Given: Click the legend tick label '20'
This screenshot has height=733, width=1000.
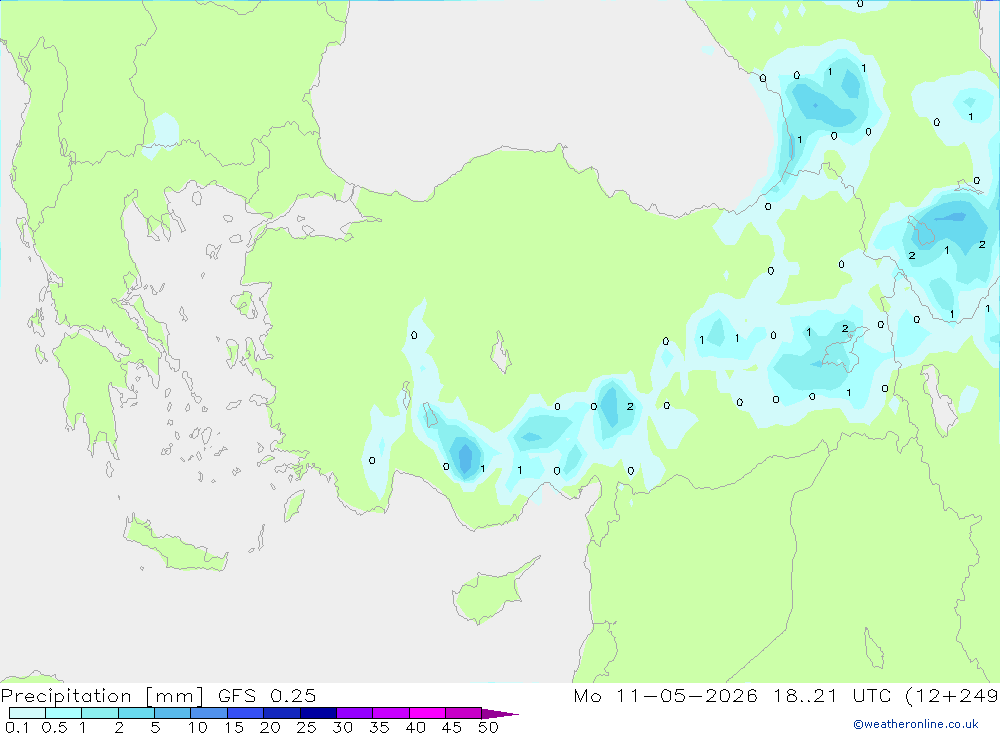Looking at the screenshot, I should coord(270,727).
